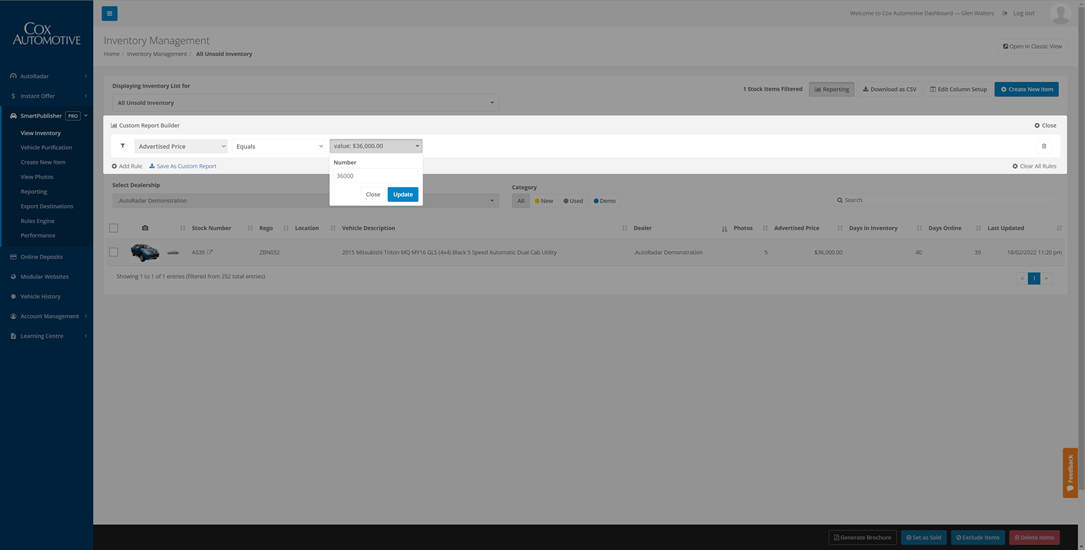Select the Used category filter
1085x550 pixels.
[573, 201]
